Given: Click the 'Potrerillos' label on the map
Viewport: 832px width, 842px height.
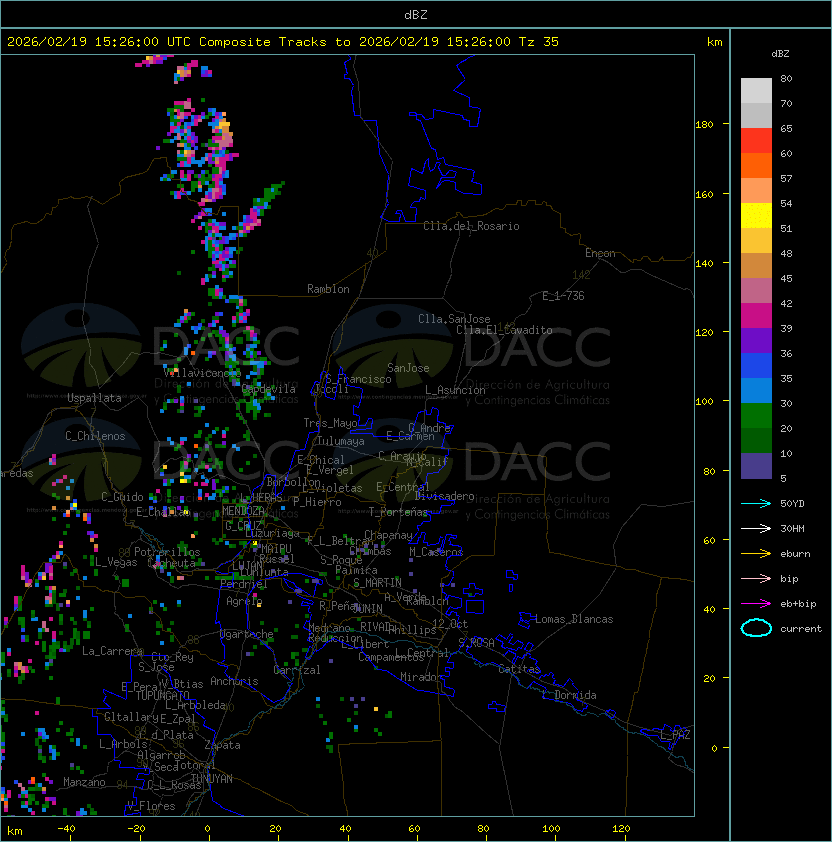Looking at the screenshot, I should click(167, 552).
